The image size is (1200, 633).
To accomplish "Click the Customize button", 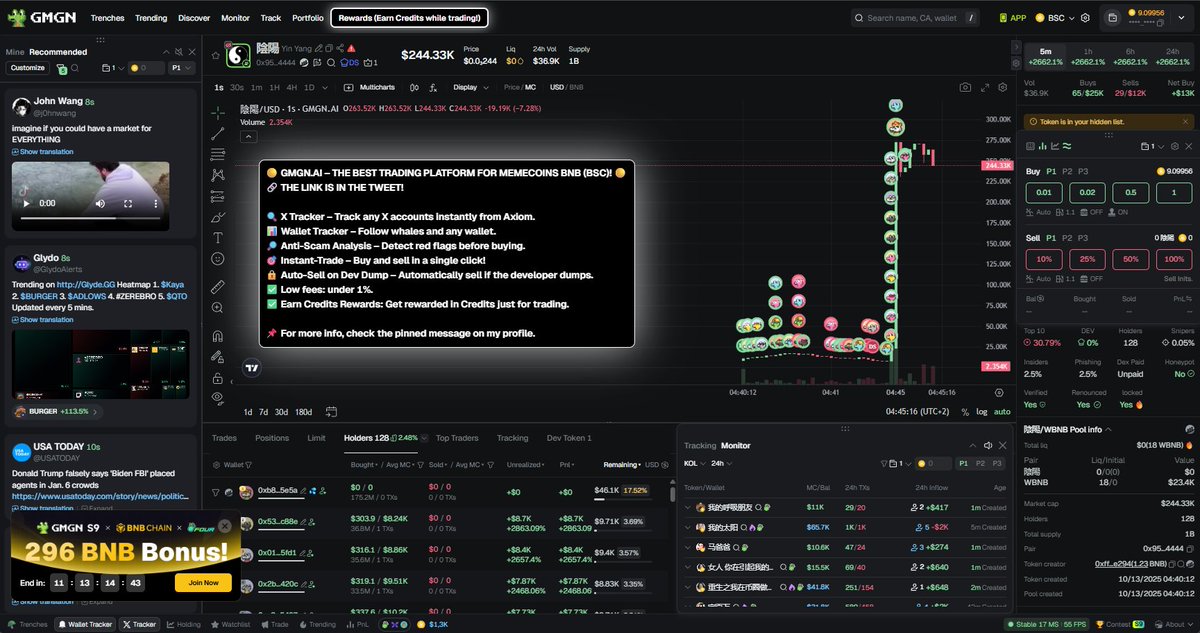I will point(28,68).
